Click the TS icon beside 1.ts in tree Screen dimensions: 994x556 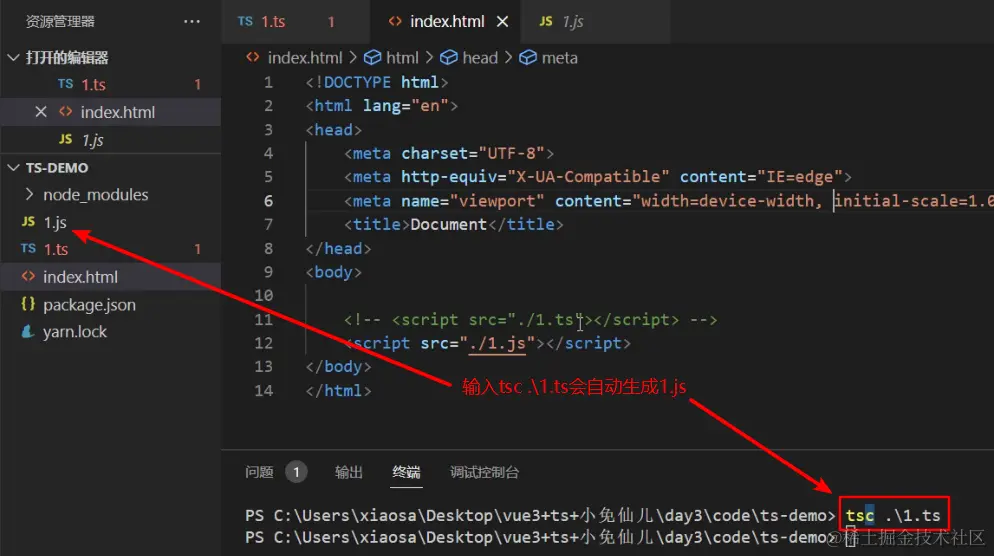[x=28, y=249]
